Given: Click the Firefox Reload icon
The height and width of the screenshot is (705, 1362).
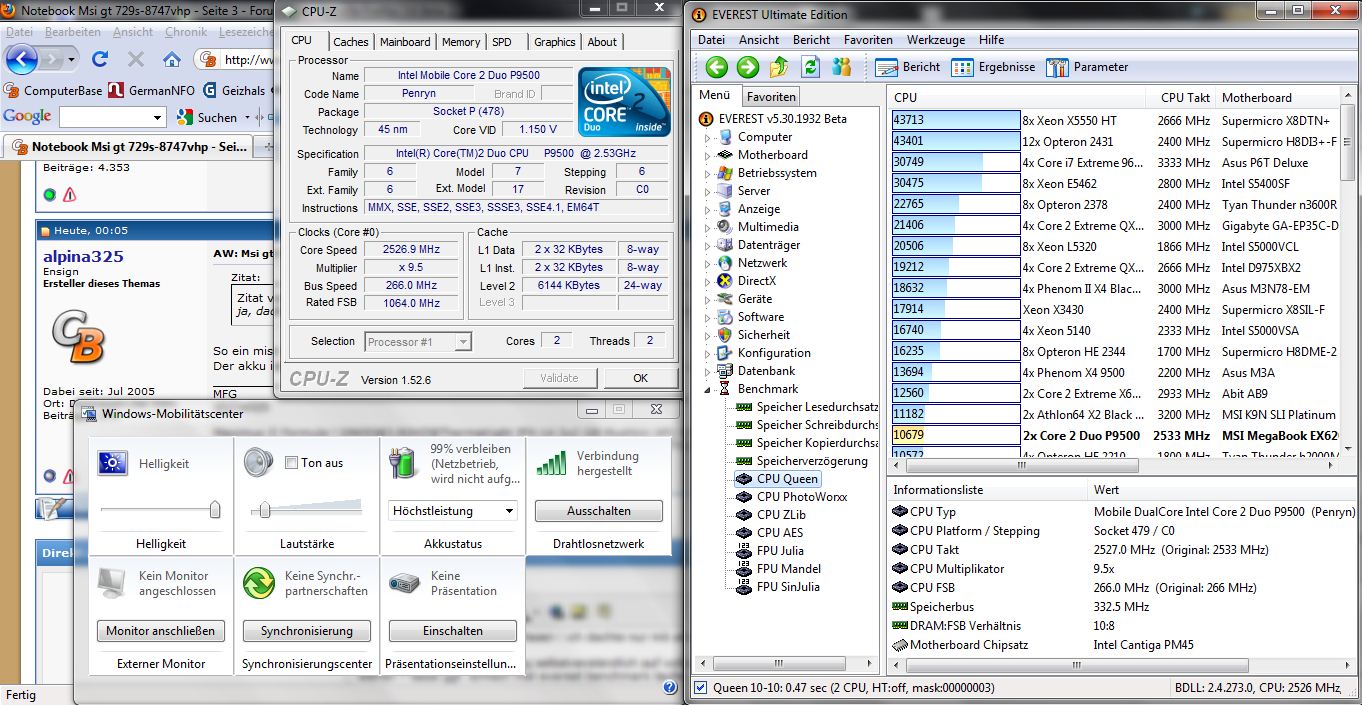Looking at the screenshot, I should click(100, 59).
